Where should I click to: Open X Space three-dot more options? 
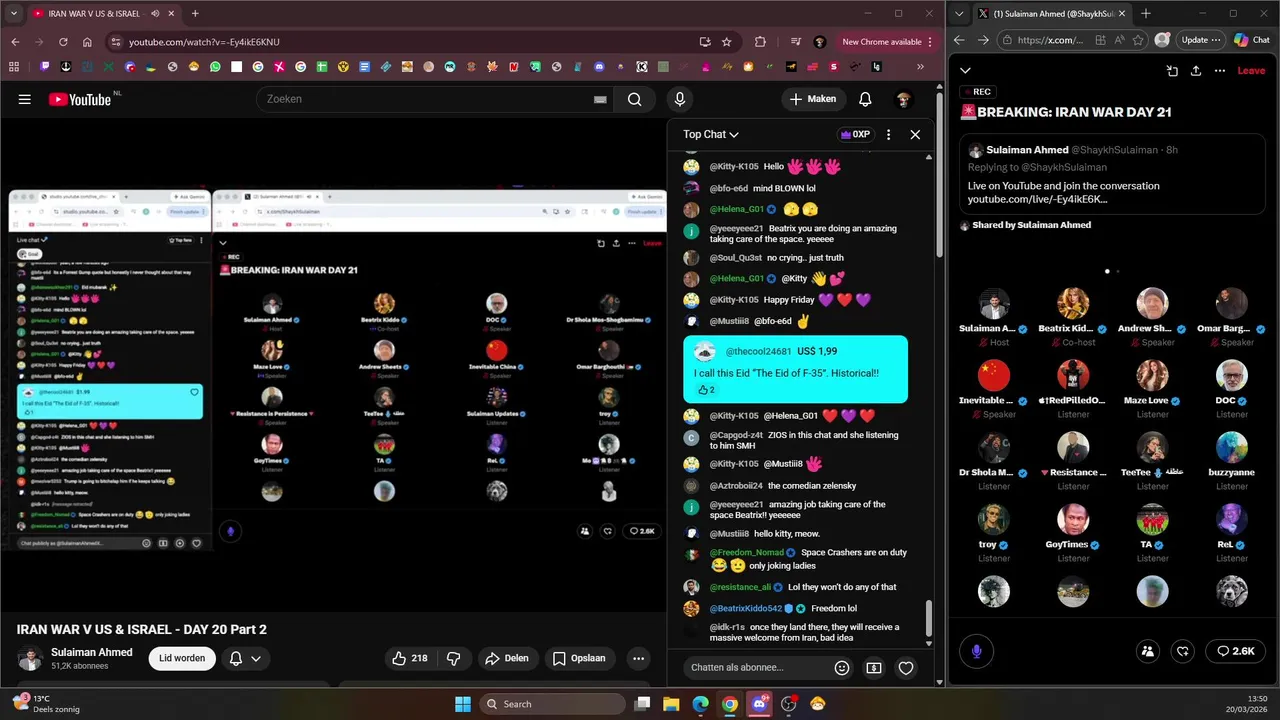(1220, 70)
